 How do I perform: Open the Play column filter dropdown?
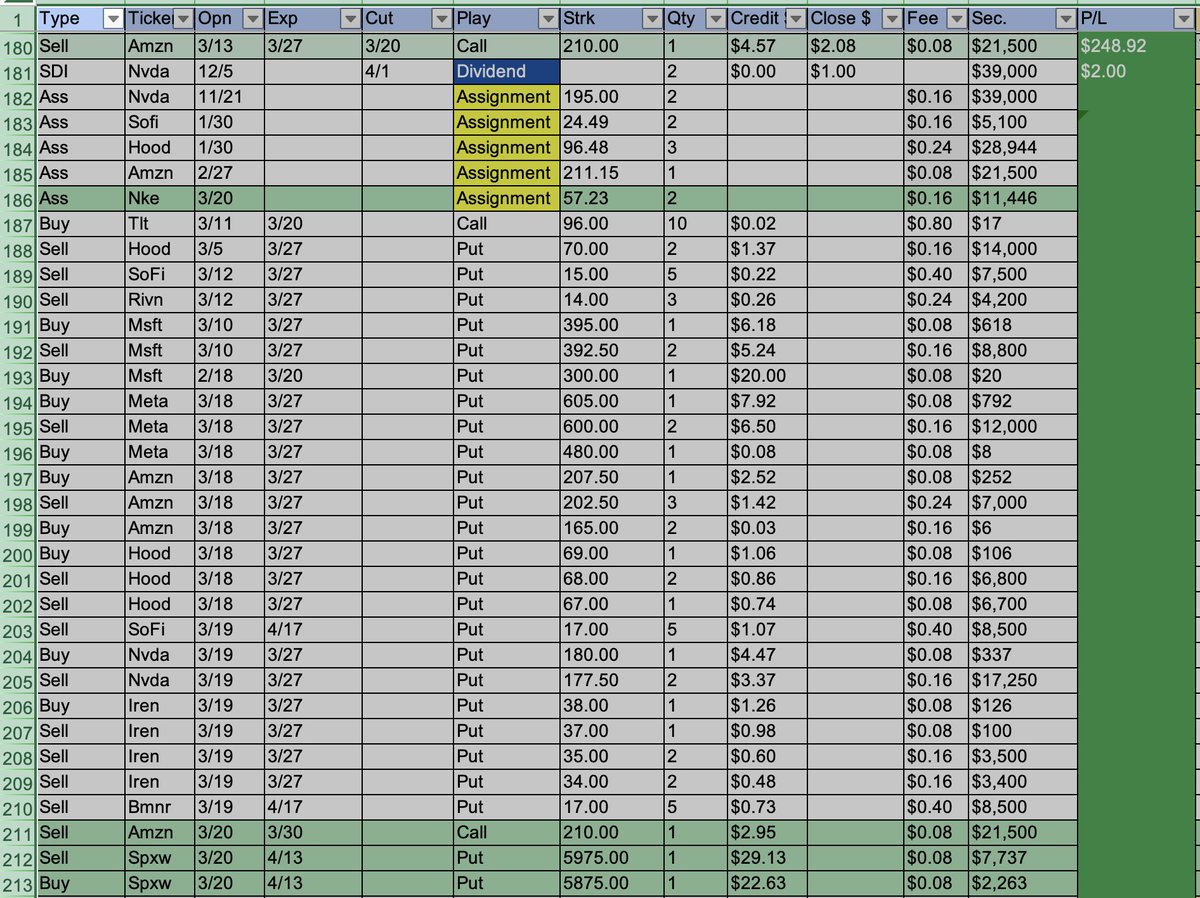click(547, 19)
